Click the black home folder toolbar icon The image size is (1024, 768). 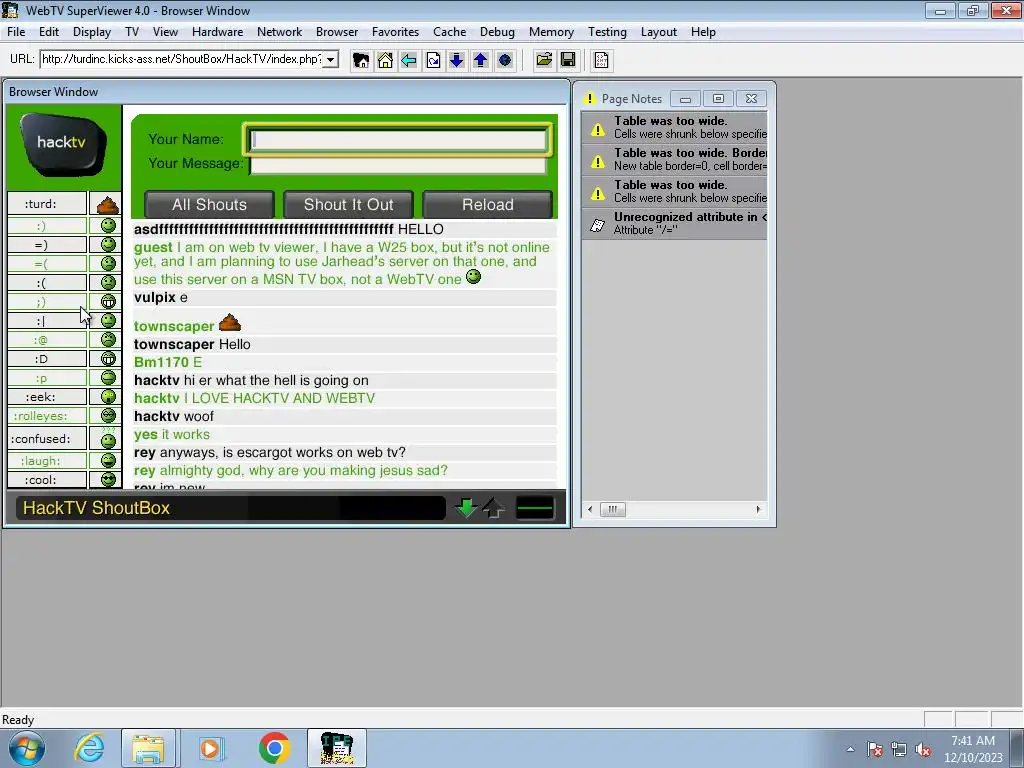click(x=360, y=60)
